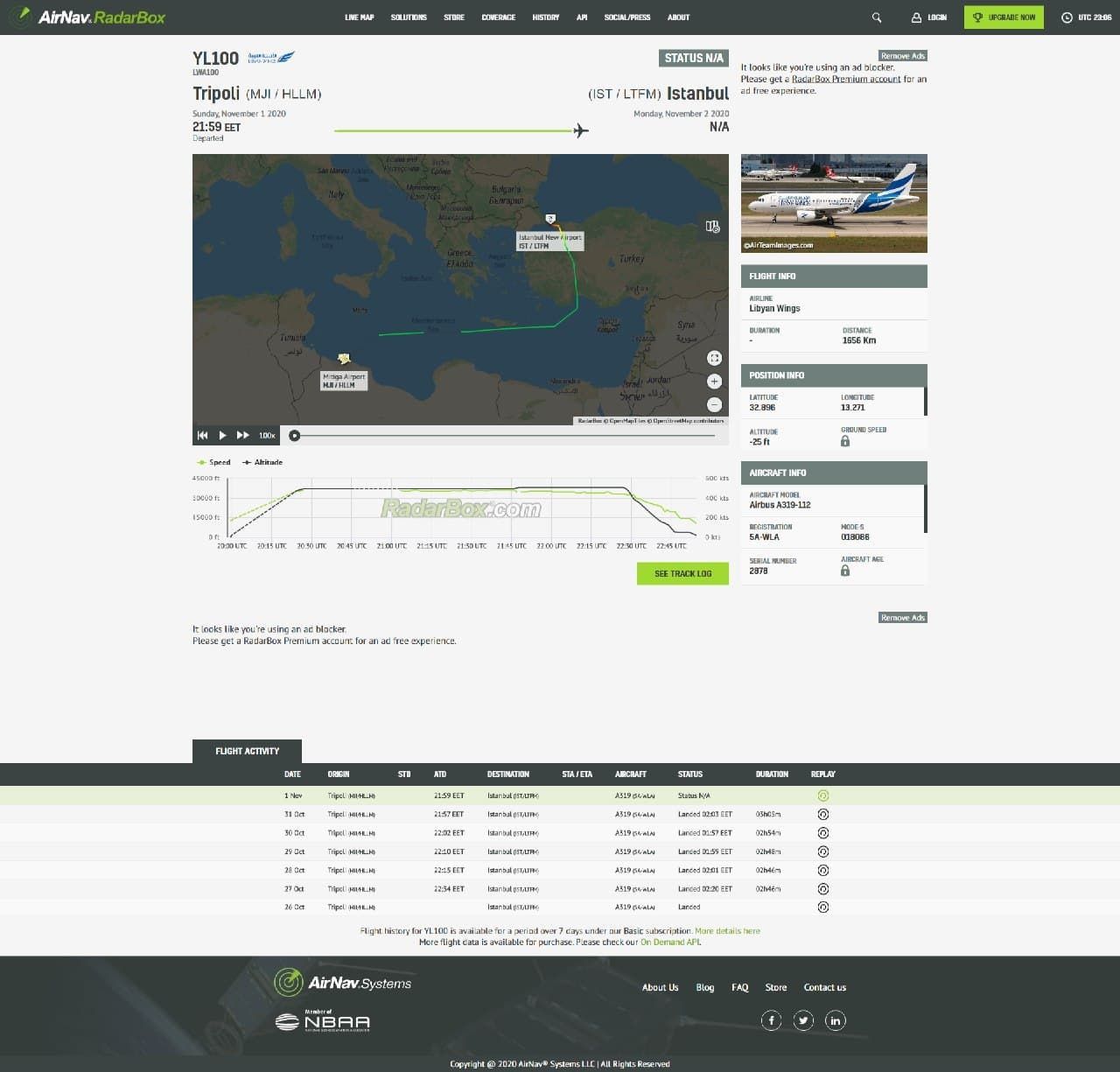Click the Libyan Wings airline logo

point(271,58)
